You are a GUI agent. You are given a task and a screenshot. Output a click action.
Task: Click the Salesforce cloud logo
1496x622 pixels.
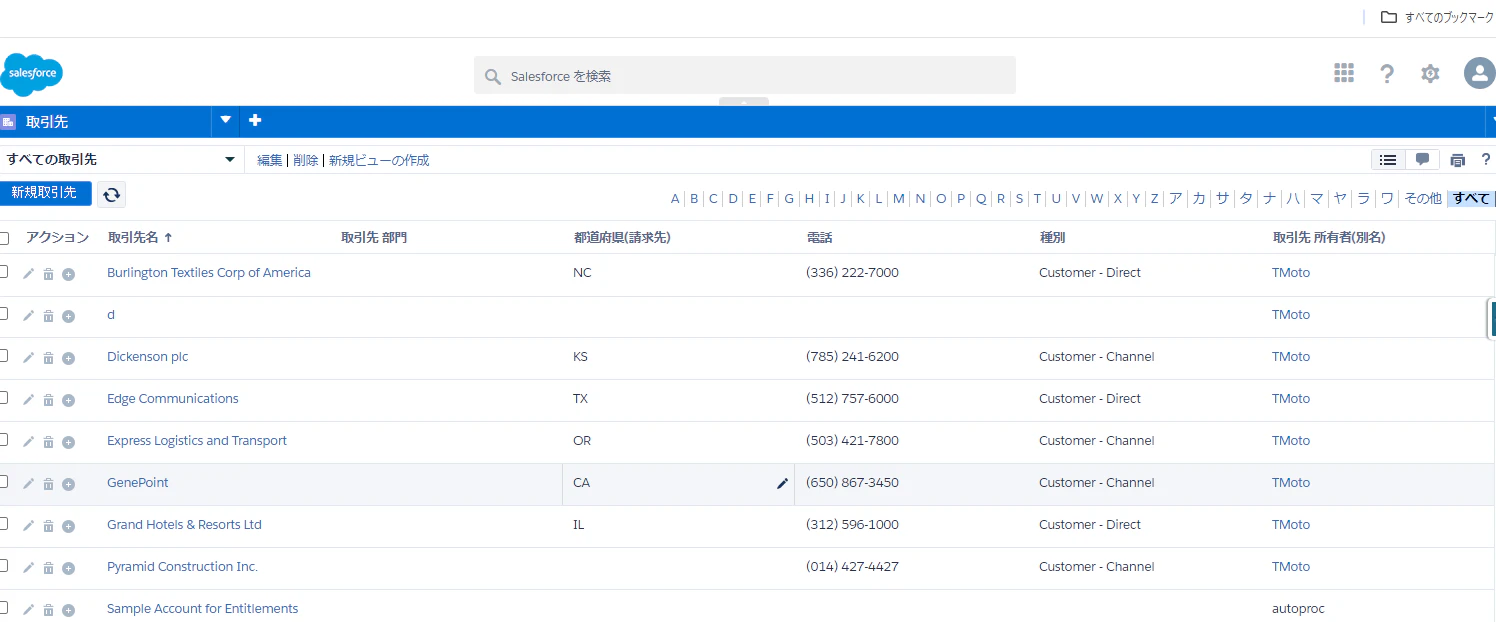point(32,74)
